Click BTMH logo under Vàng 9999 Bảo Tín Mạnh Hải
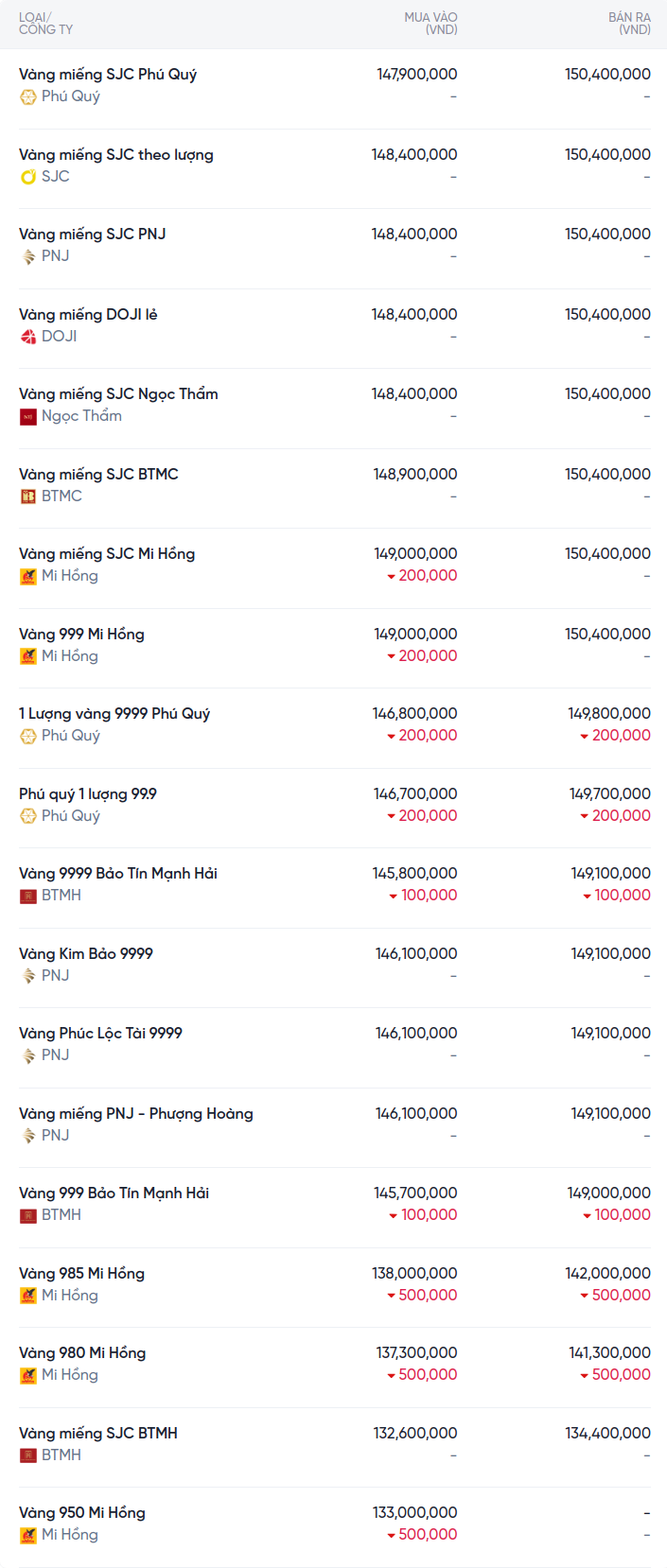Image resolution: width=667 pixels, height=1568 pixels. [x=28, y=896]
